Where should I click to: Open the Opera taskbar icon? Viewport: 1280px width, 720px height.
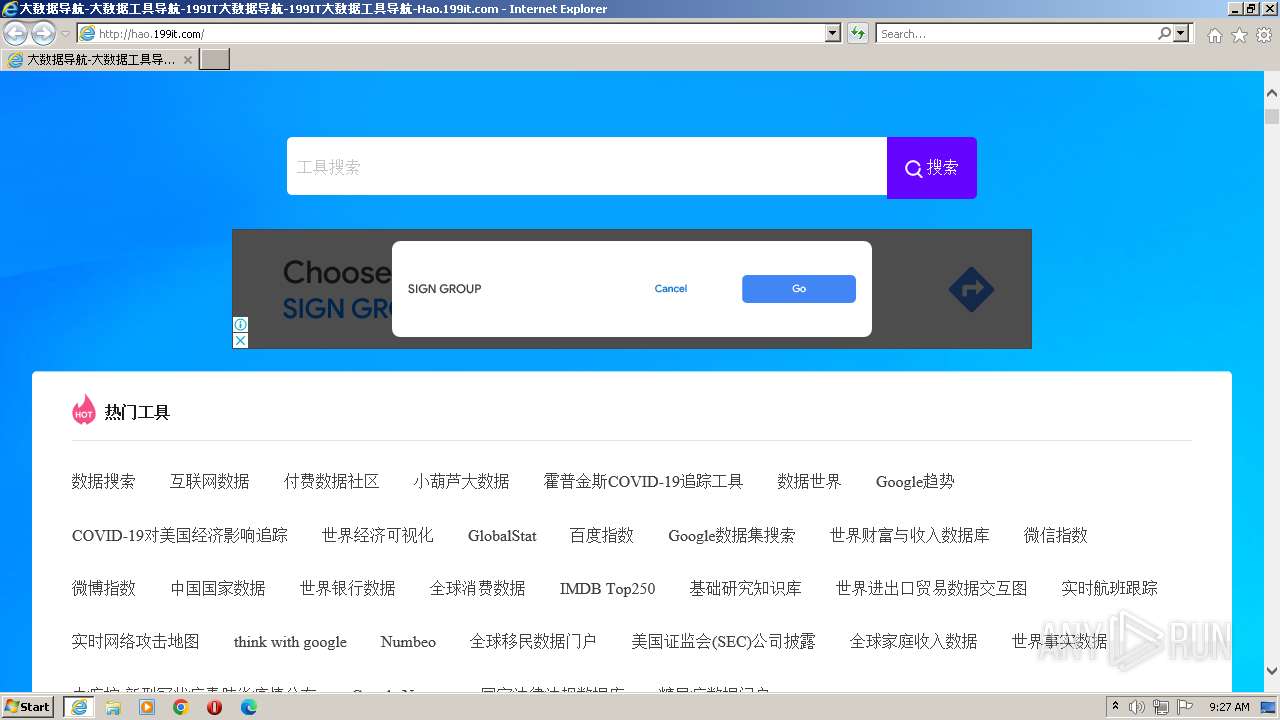[x=214, y=707]
